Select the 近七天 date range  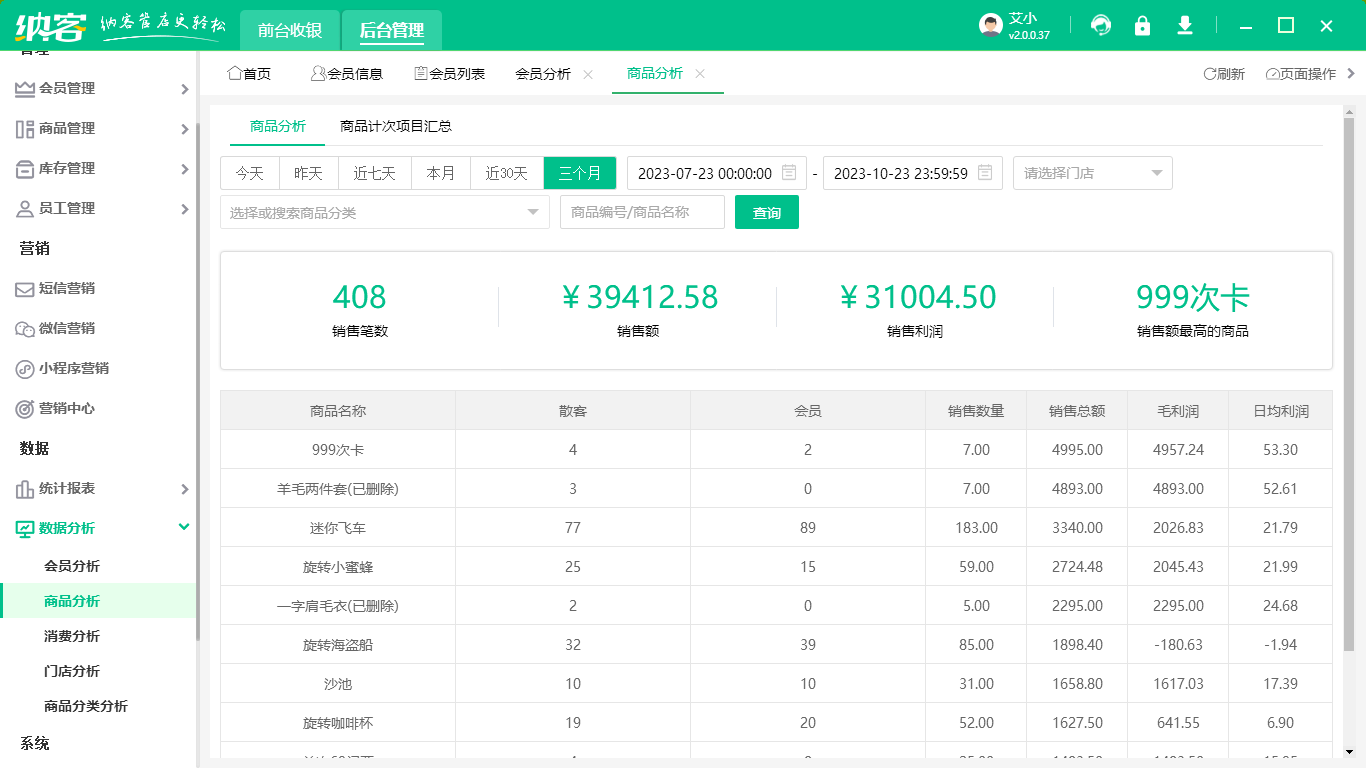(374, 172)
